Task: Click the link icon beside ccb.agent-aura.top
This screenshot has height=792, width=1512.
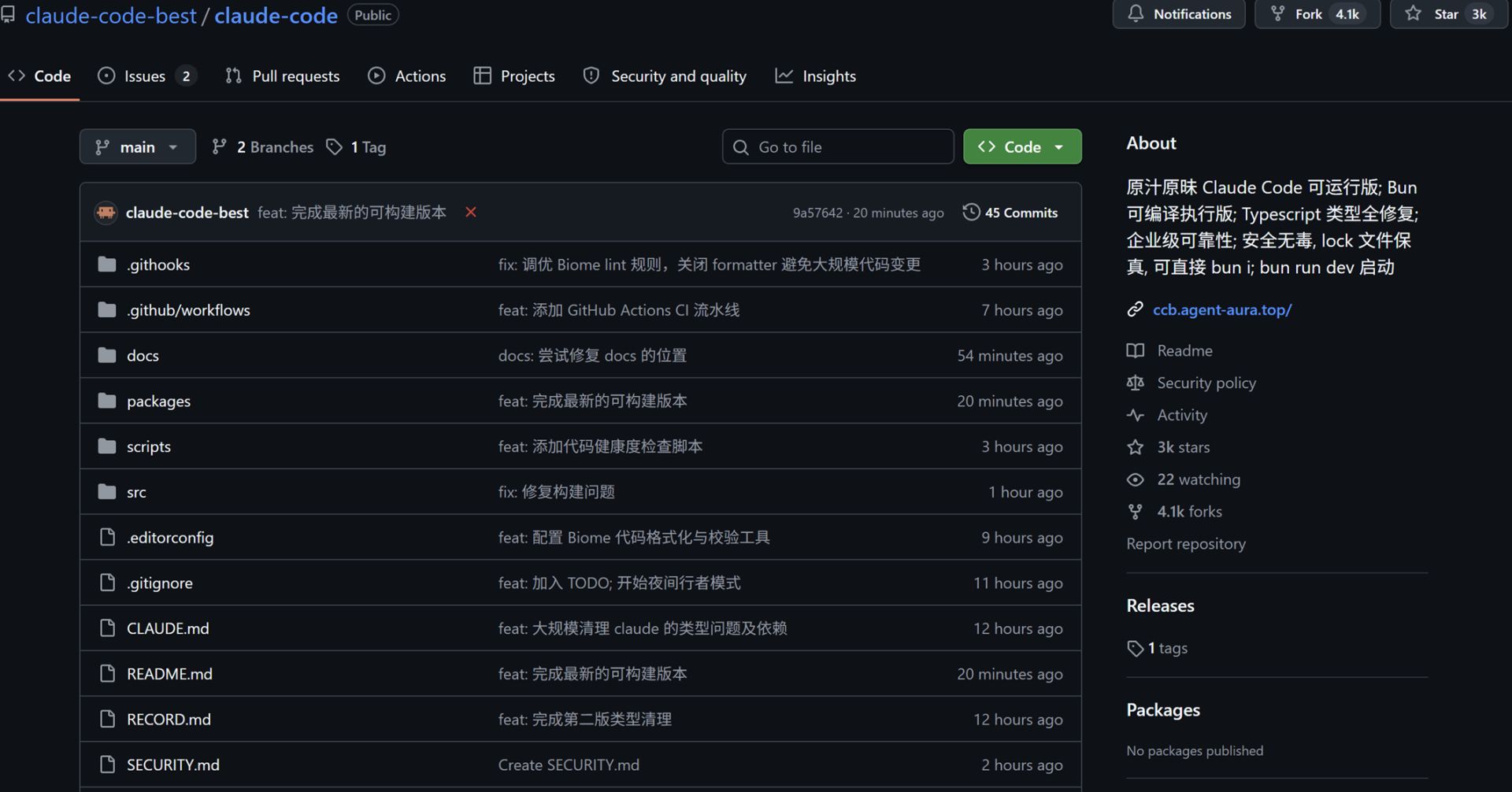Action: pos(1135,309)
